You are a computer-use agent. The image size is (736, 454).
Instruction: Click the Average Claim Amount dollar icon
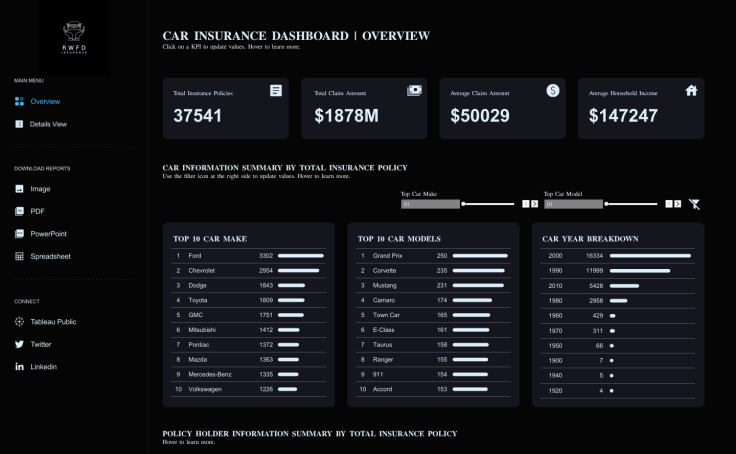click(553, 91)
